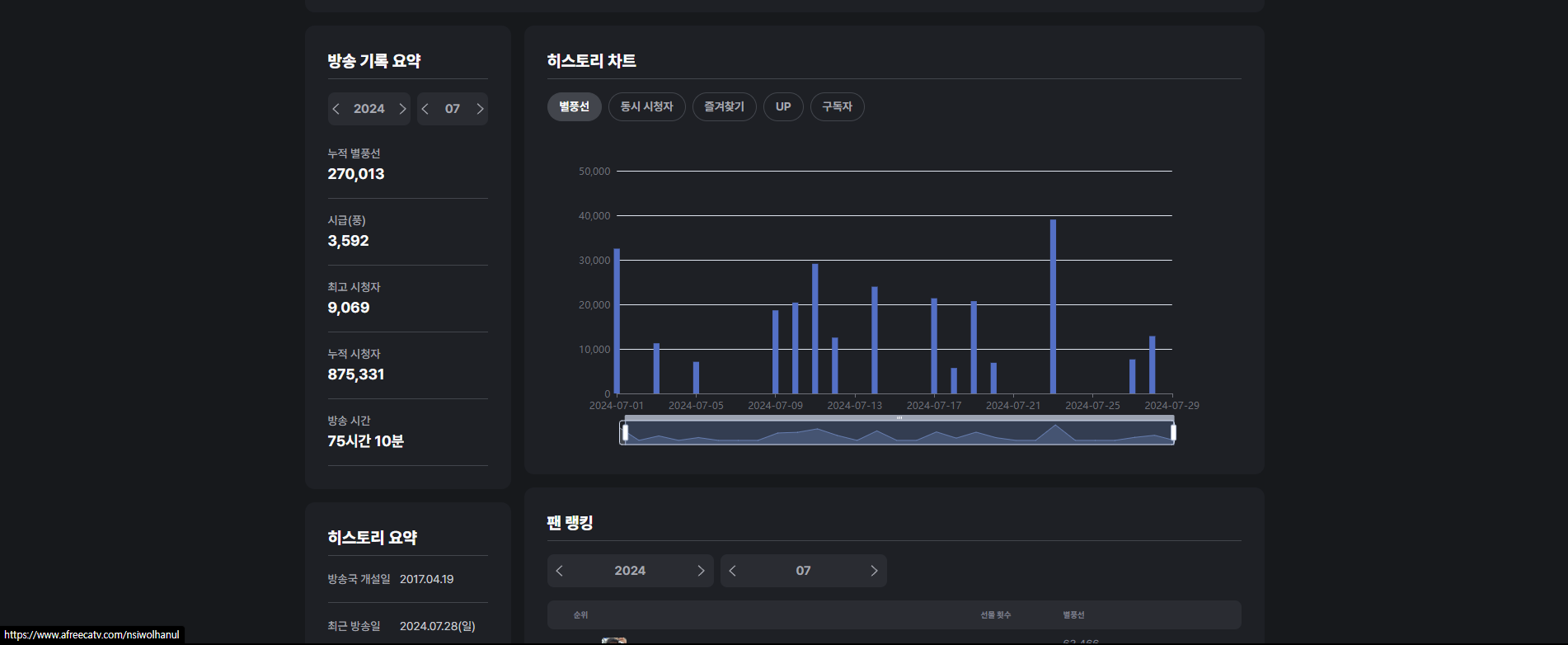Go to previous year in 방송 기록 요약
Screen dimensions: 1568x645
click(336, 109)
